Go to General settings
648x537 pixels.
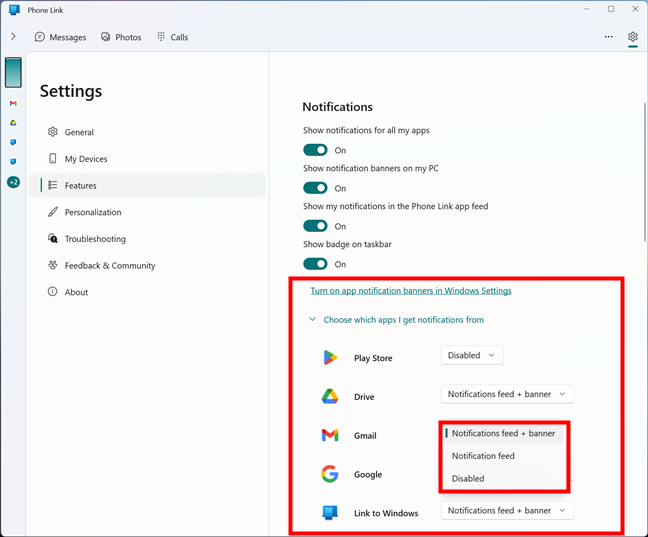[x=147, y=132]
